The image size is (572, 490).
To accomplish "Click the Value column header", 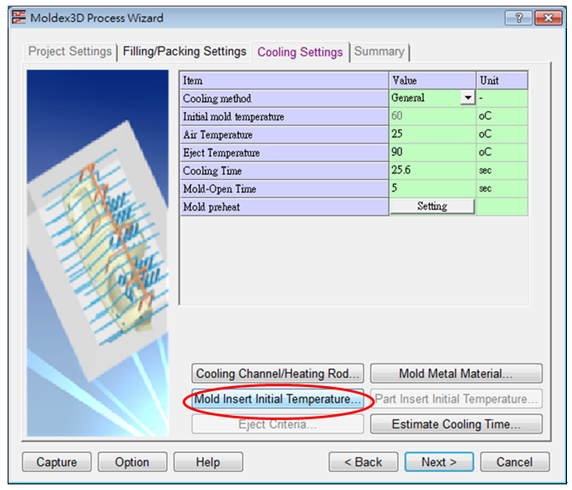I will tap(432, 80).
